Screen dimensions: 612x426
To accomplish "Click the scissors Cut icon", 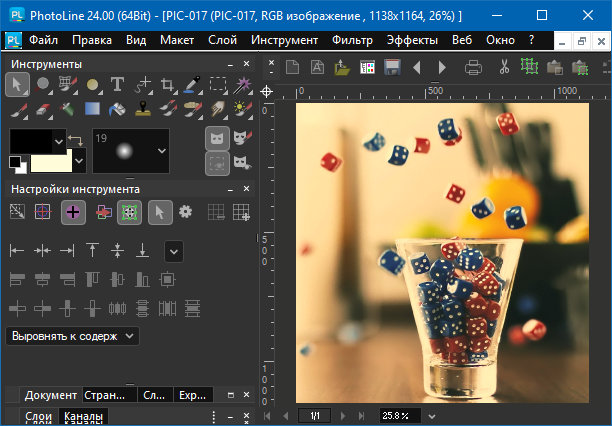I will click(x=504, y=67).
